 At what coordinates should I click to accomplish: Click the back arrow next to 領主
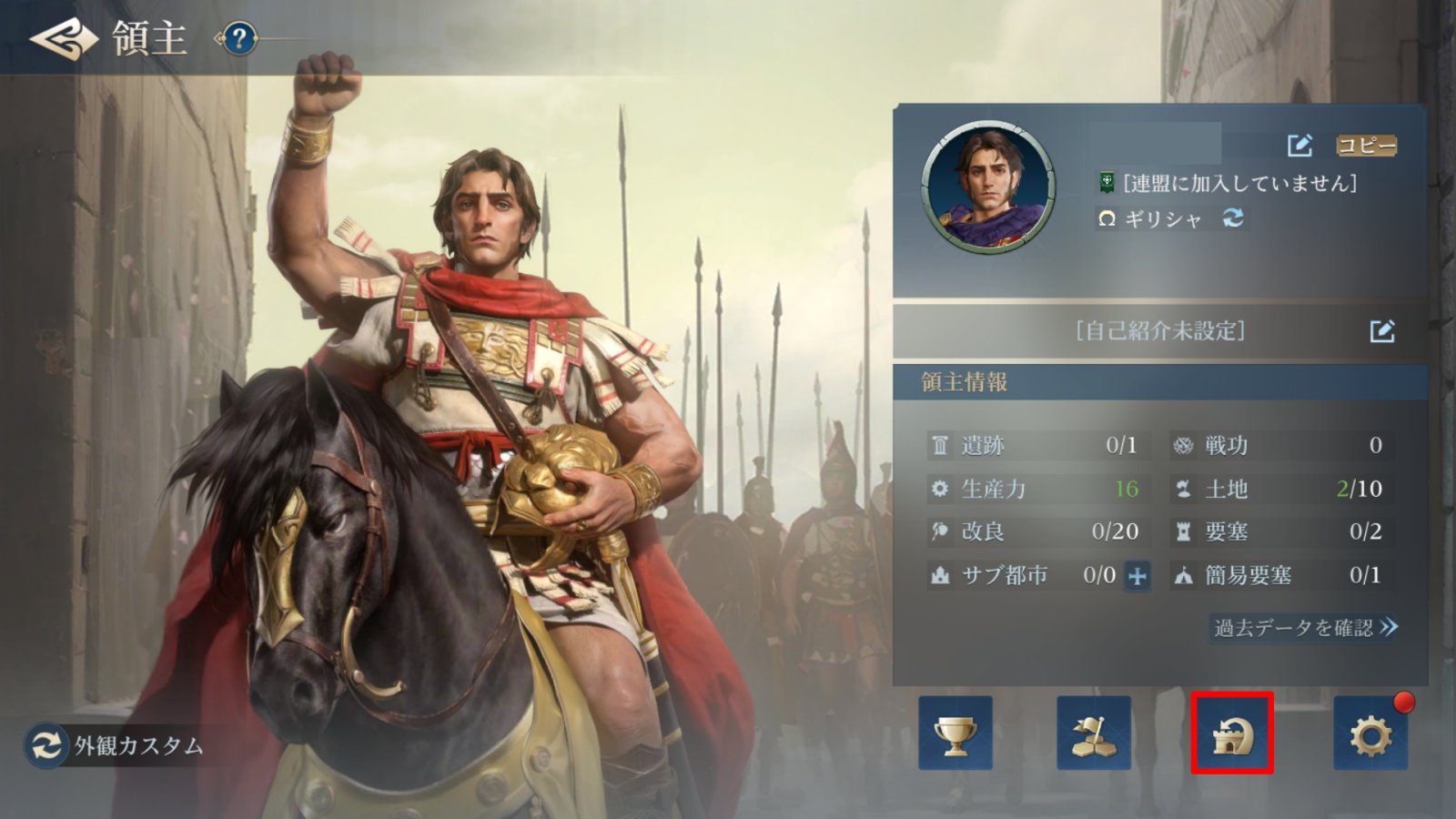tap(63, 38)
